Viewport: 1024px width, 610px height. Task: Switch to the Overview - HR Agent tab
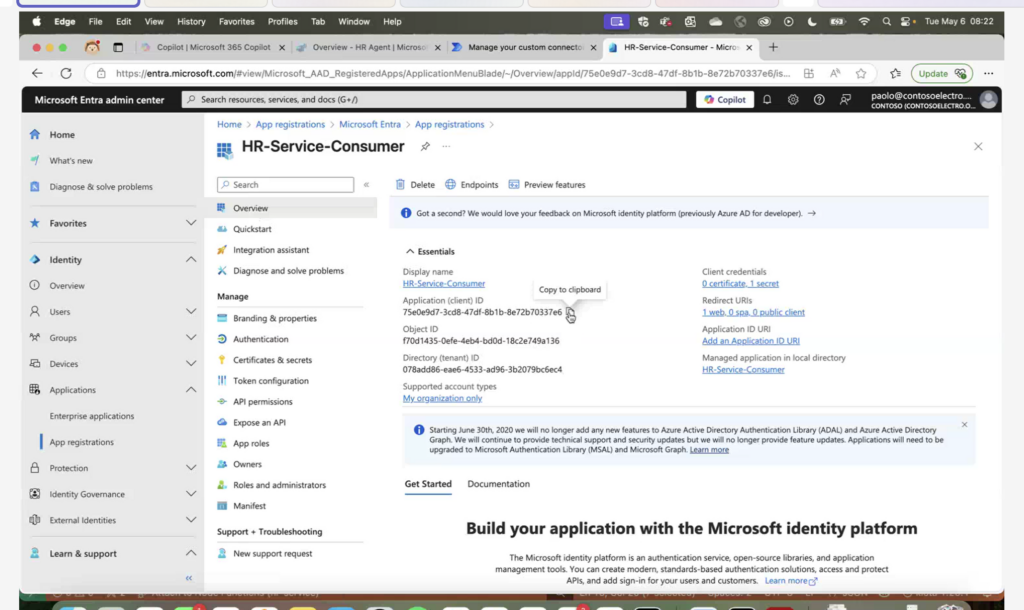(368, 47)
